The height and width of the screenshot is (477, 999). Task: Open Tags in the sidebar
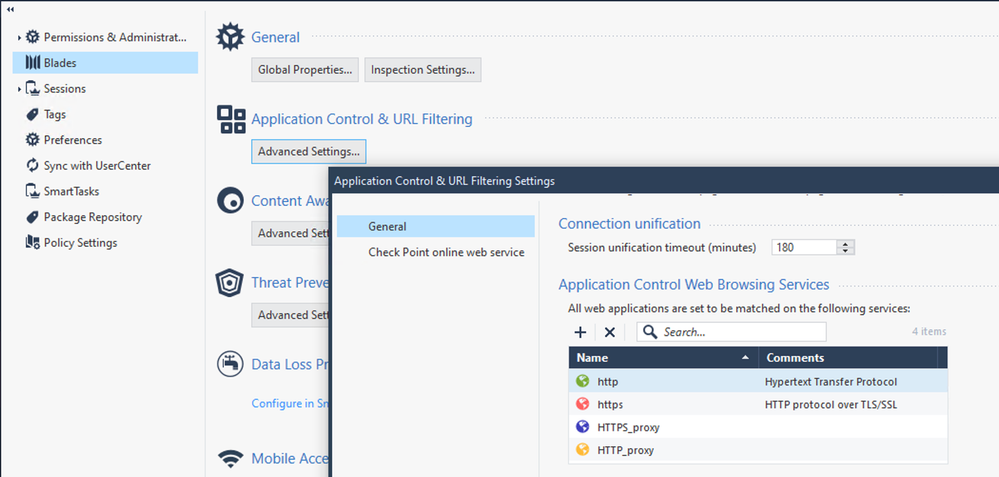[x=55, y=115]
